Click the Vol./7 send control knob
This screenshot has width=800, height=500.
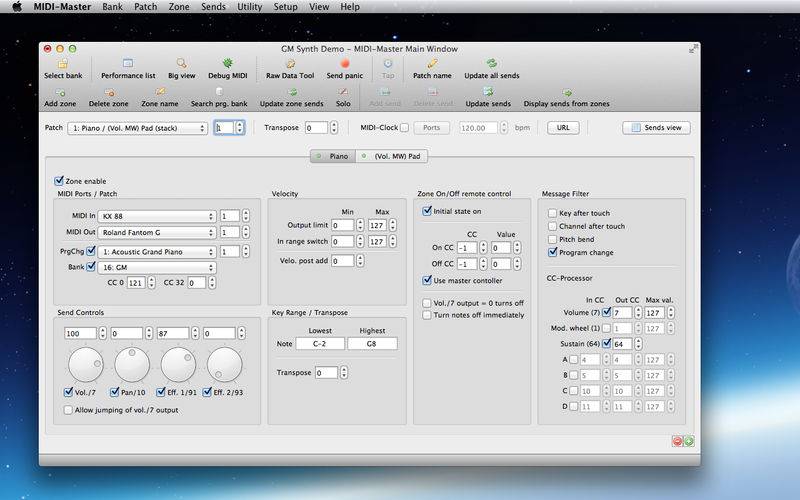pos(84,365)
